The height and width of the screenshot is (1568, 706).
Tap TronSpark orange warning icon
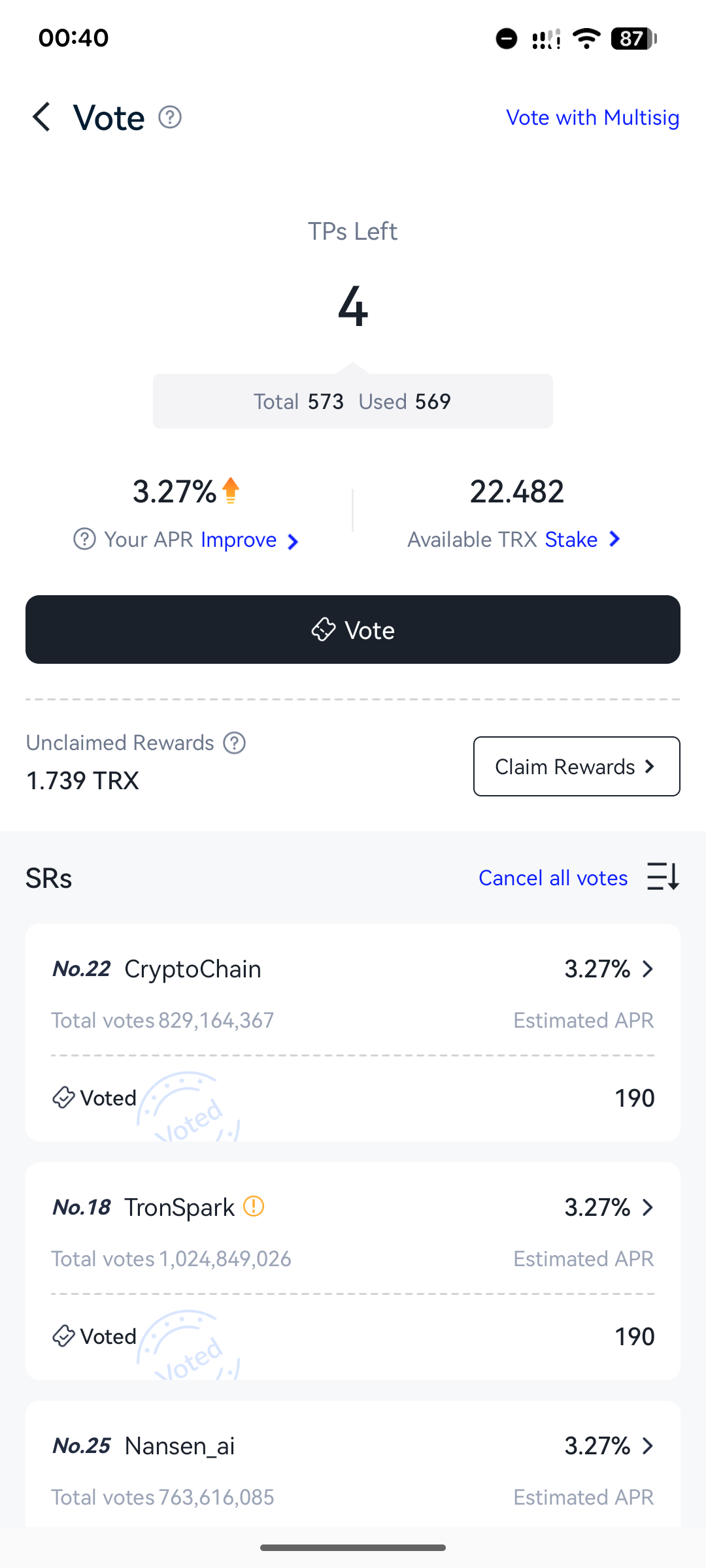pos(254,1206)
